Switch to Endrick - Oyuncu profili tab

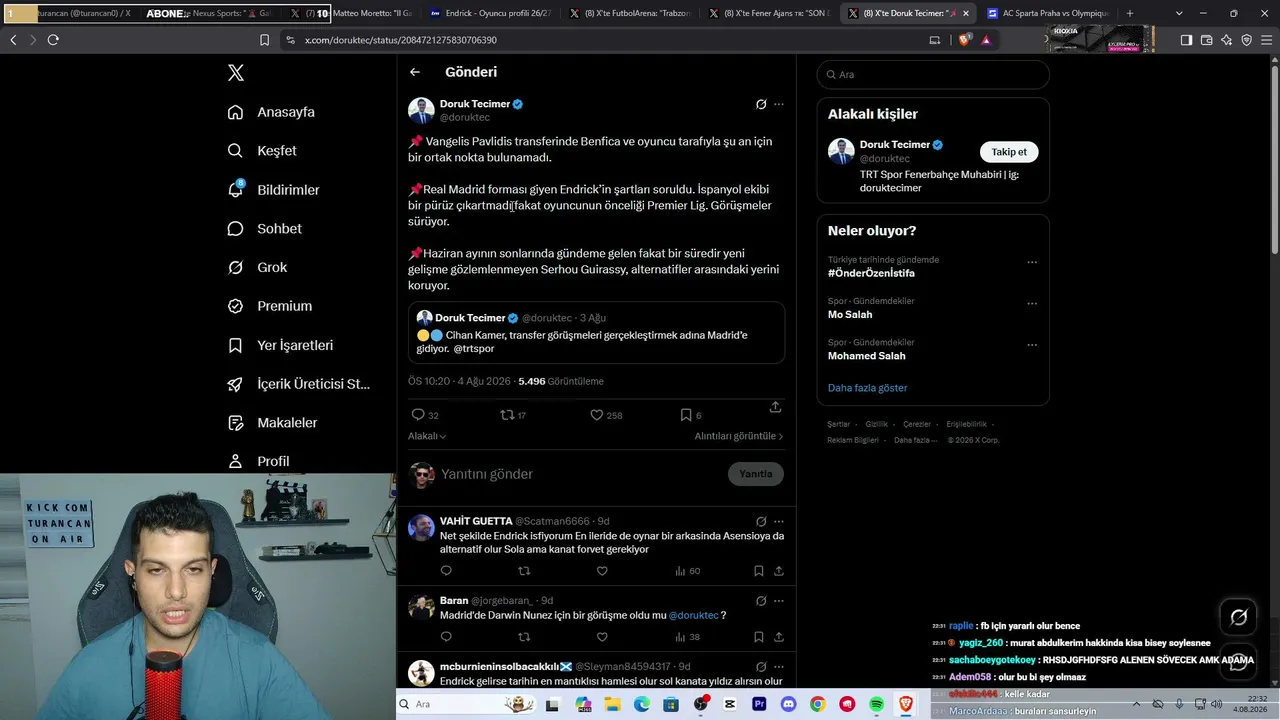coord(489,14)
